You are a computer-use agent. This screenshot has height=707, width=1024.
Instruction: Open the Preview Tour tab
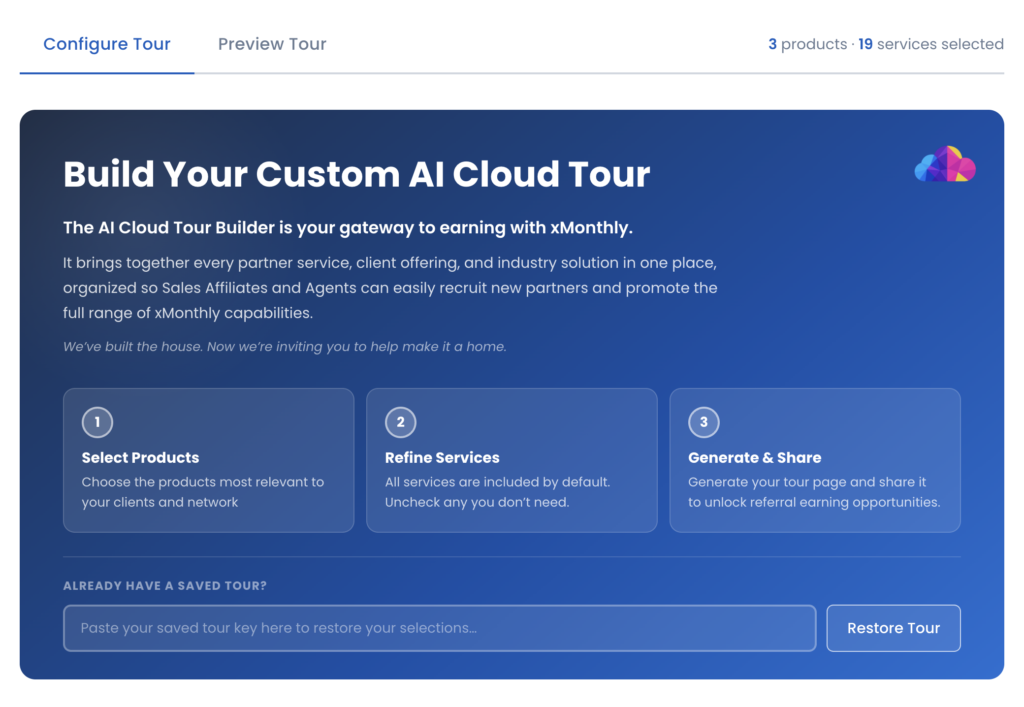click(272, 44)
